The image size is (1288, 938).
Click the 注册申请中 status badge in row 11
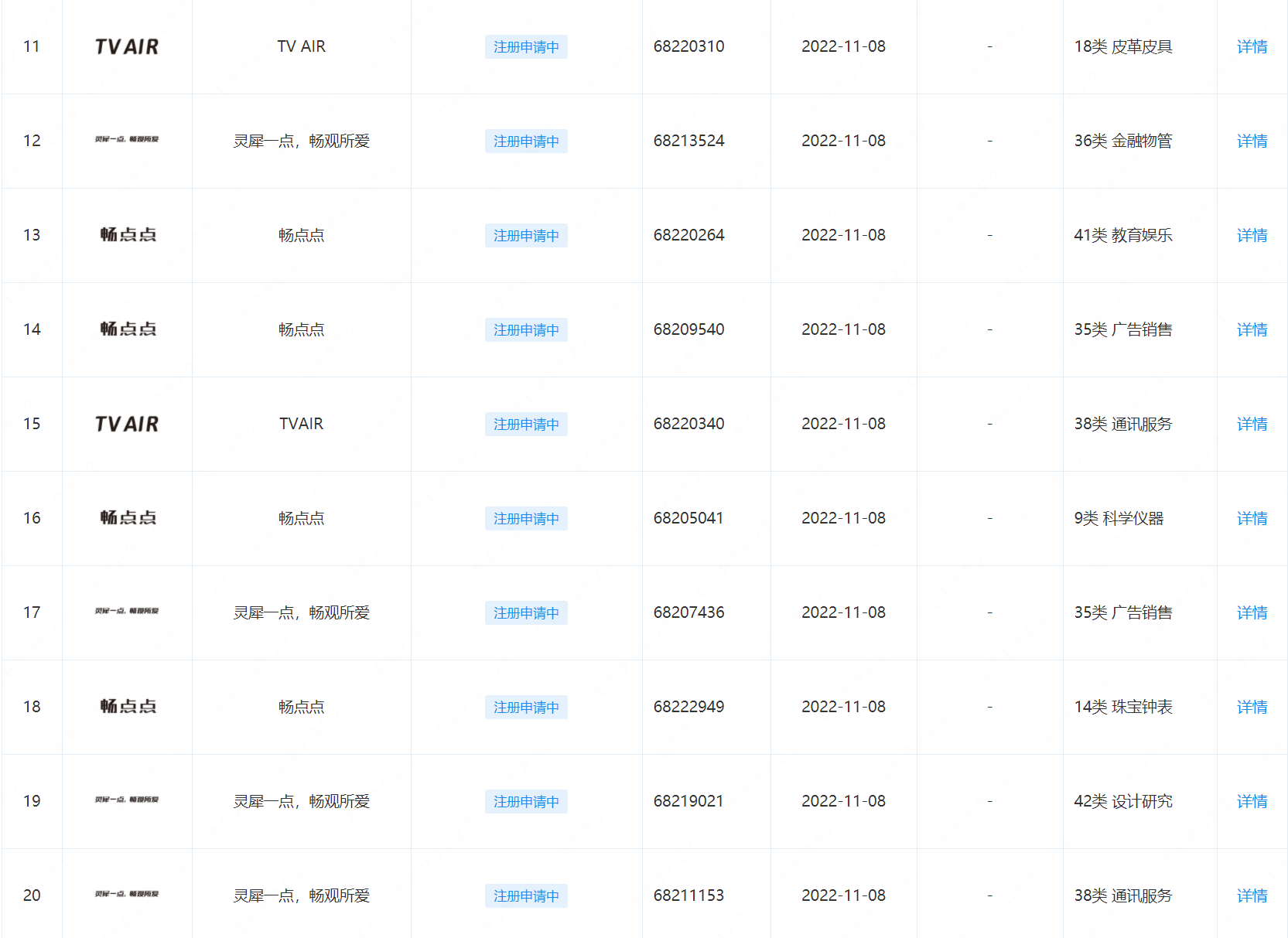coord(526,47)
